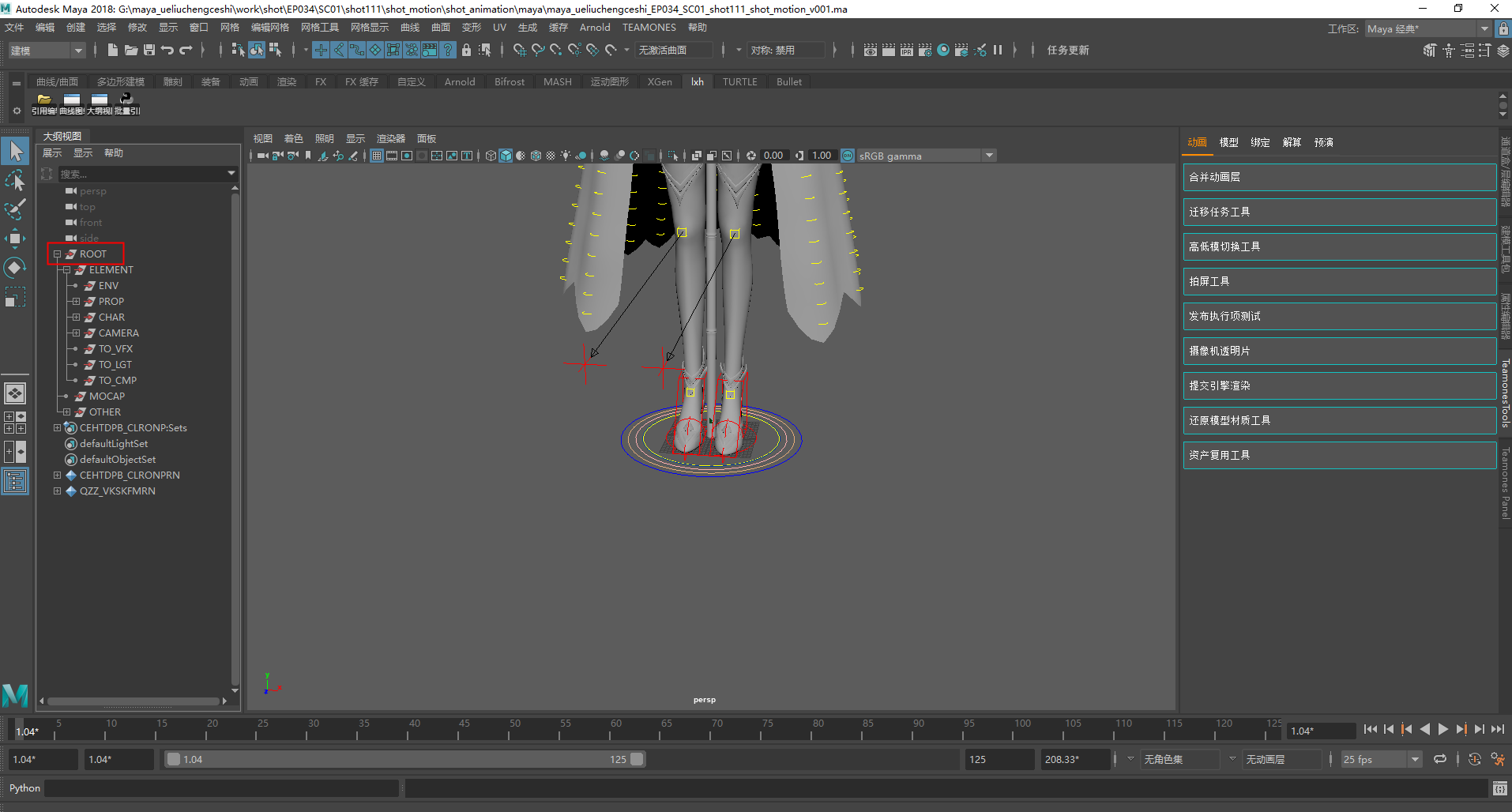The height and width of the screenshot is (812, 1512).
Task: Toggle the color management ON button
Action: [x=848, y=156]
